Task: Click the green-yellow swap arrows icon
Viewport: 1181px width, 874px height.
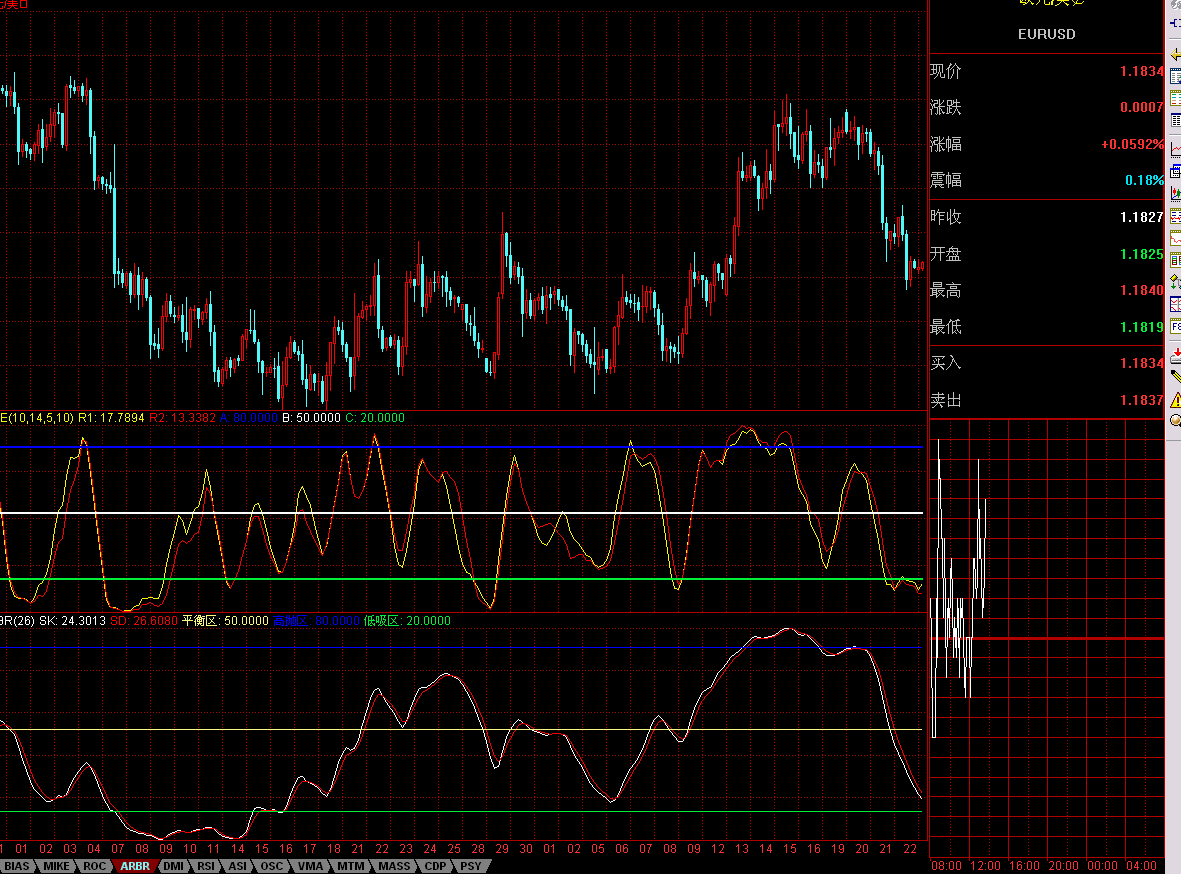Action: 1176,283
